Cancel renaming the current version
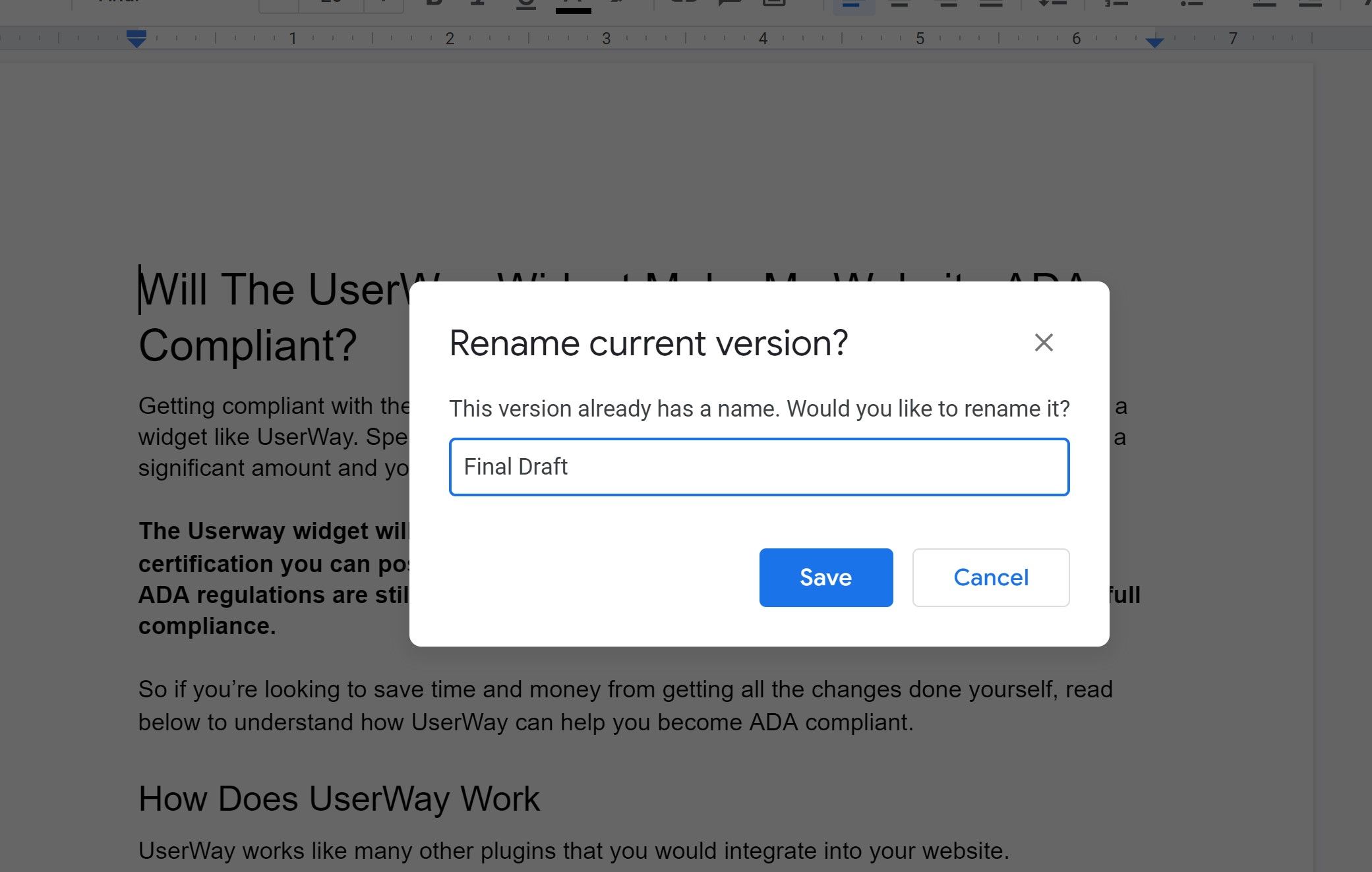 click(990, 577)
